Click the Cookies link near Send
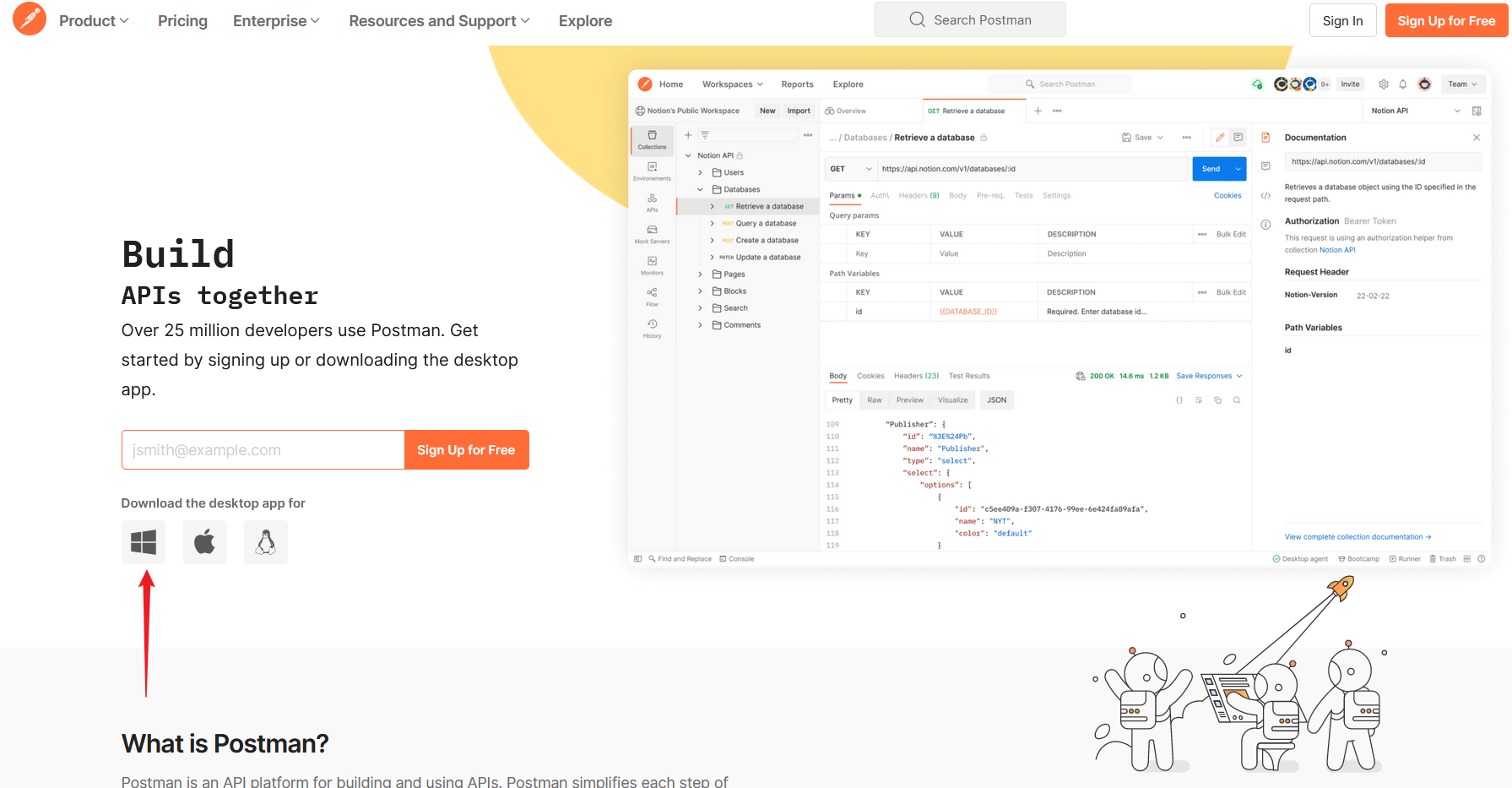Screen dimensions: 1512x788 point(1227,196)
